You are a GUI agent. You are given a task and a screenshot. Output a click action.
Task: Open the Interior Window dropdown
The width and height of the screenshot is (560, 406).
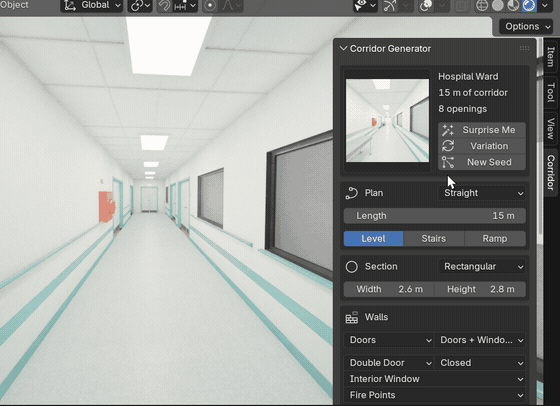[435, 379]
